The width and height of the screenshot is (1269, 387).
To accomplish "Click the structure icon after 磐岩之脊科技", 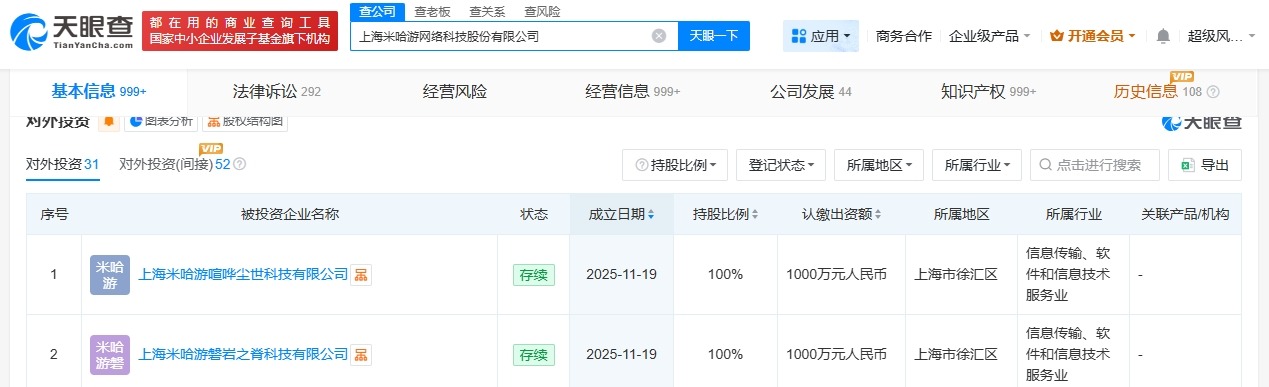I will pos(361,354).
